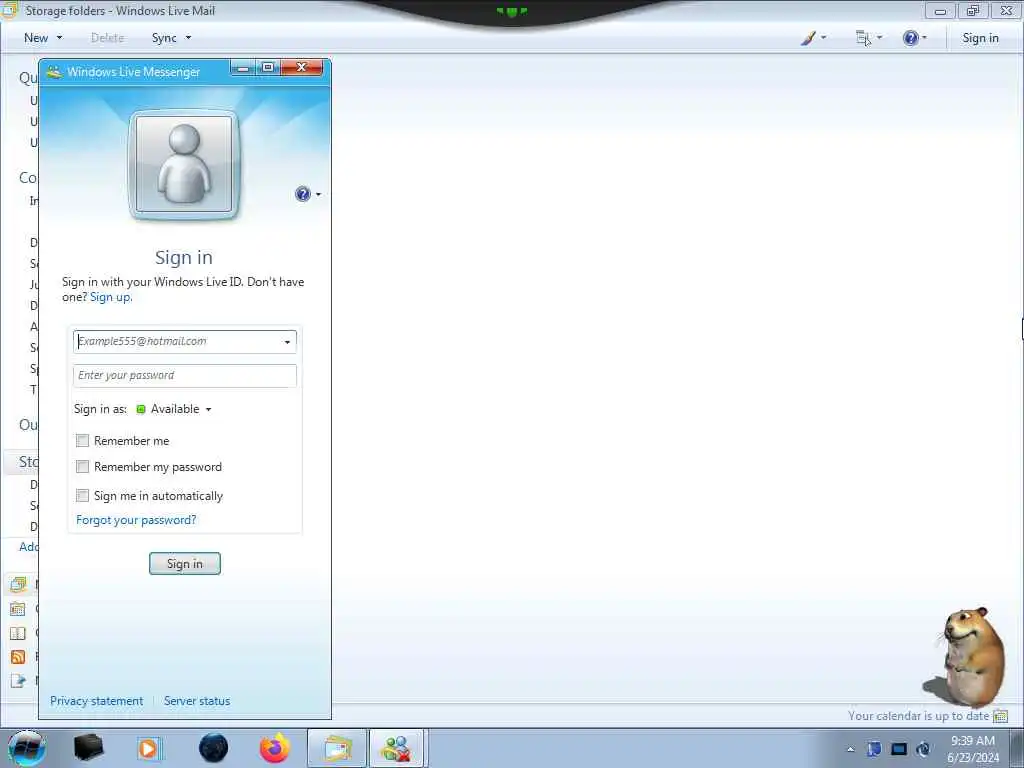
Task: Click Delete in Live Mail toolbar
Action: pyautogui.click(x=108, y=38)
